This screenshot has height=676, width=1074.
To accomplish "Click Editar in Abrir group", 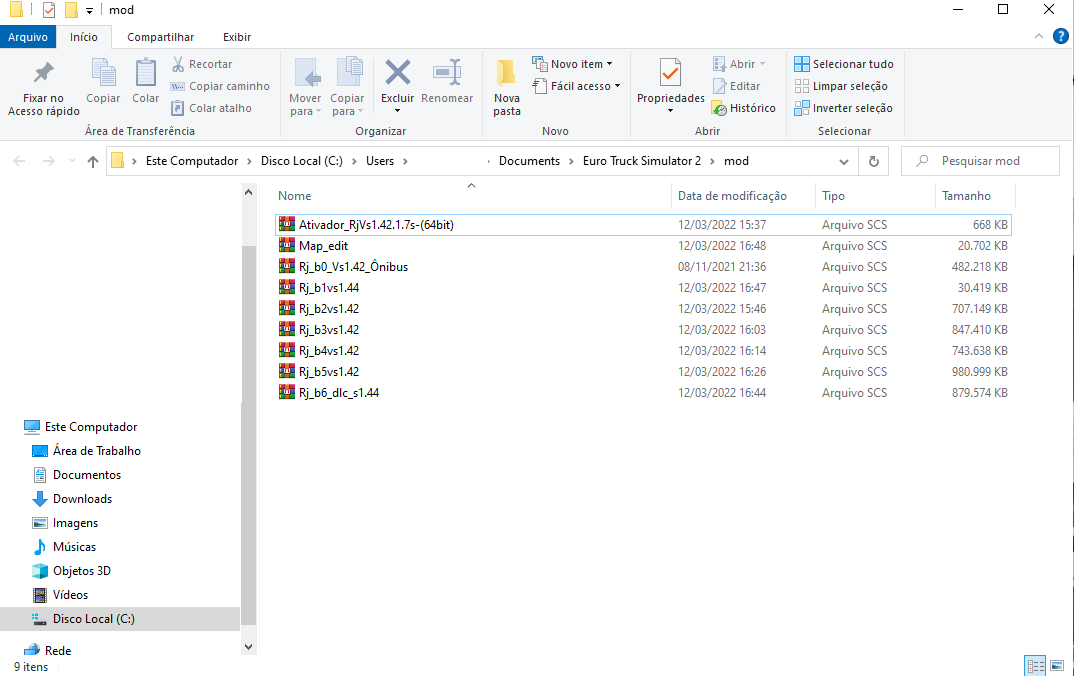I will point(736,86).
